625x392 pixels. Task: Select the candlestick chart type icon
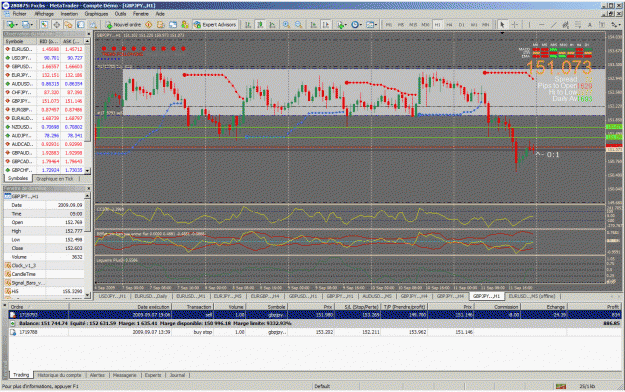[260, 25]
